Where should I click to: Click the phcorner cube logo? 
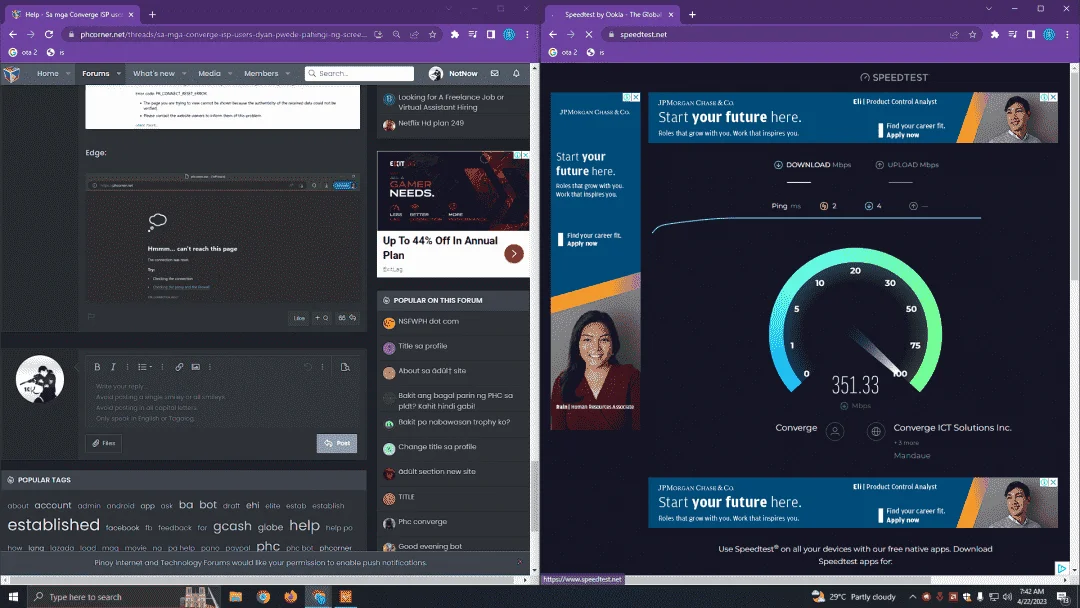click(12, 73)
